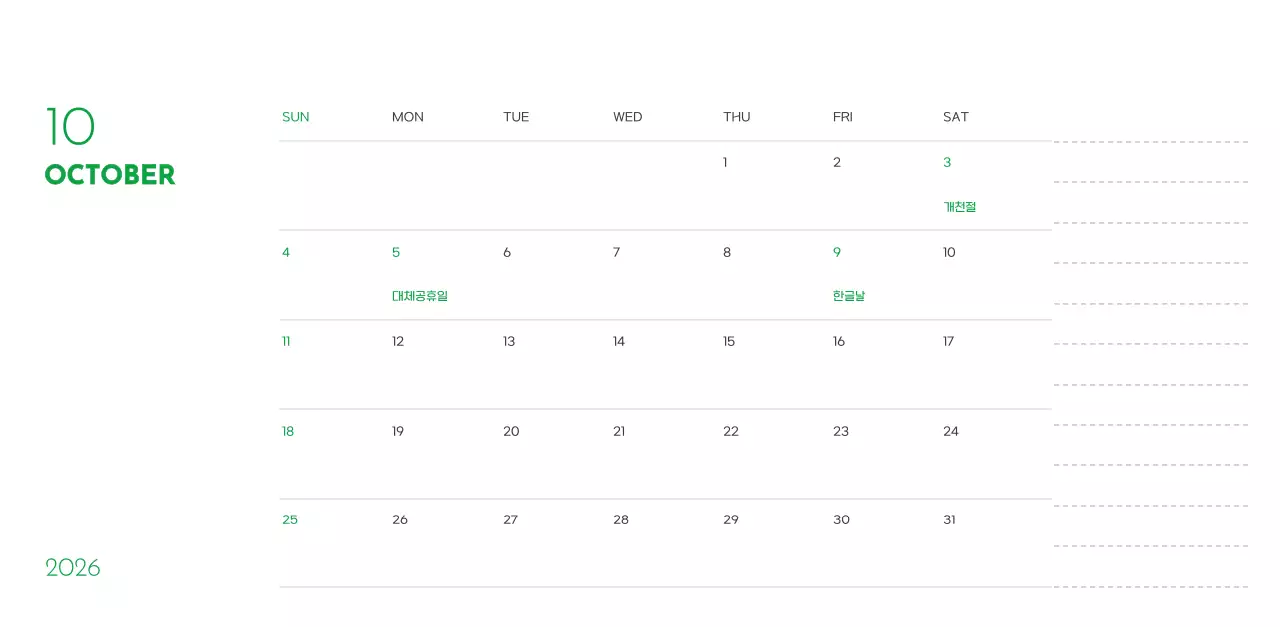Select Monday October 12
Viewport: 1280px width, 627px height.
coord(398,342)
